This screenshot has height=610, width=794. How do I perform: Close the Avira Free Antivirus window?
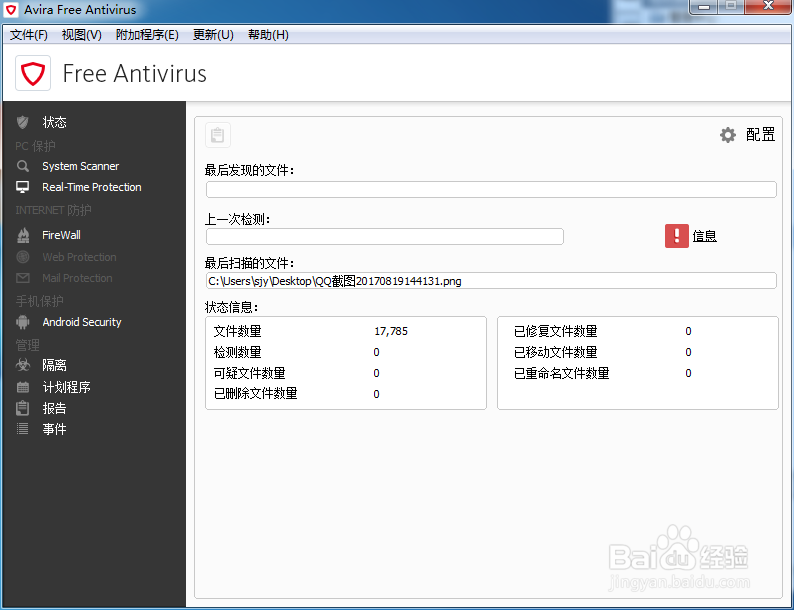(x=768, y=6)
